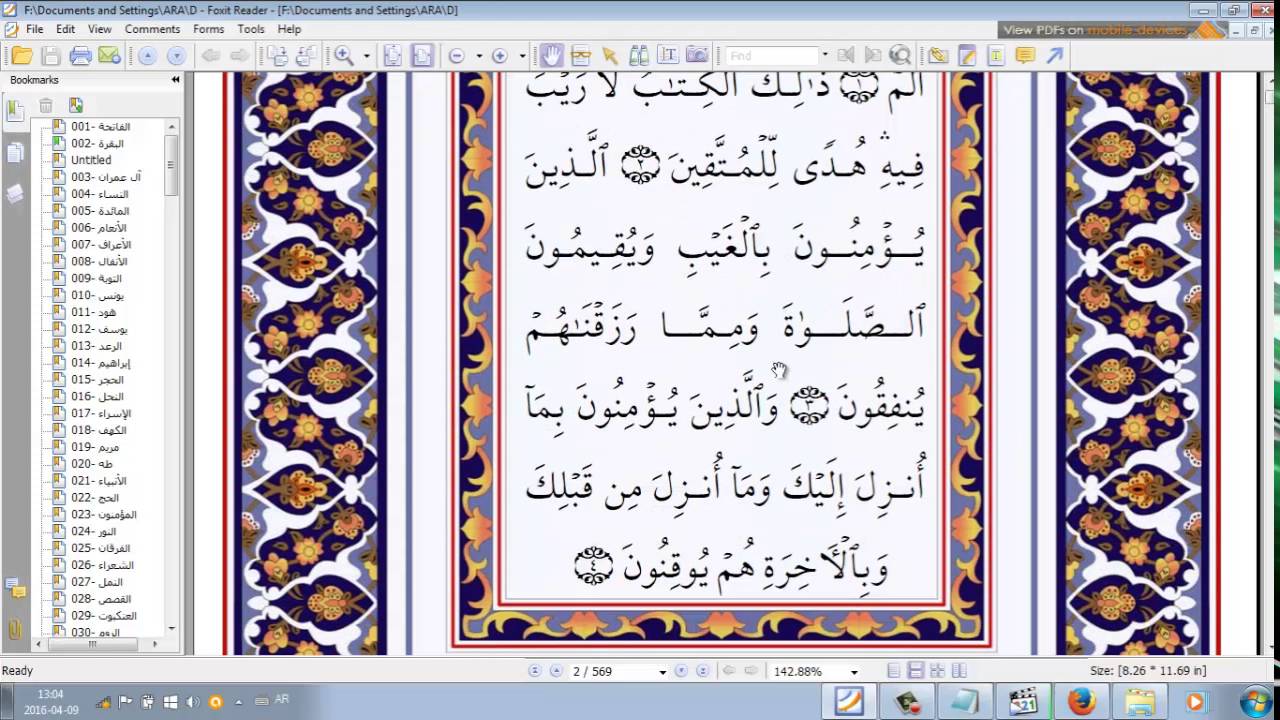Open the File menu
This screenshot has height=720, width=1280.
click(x=34, y=29)
